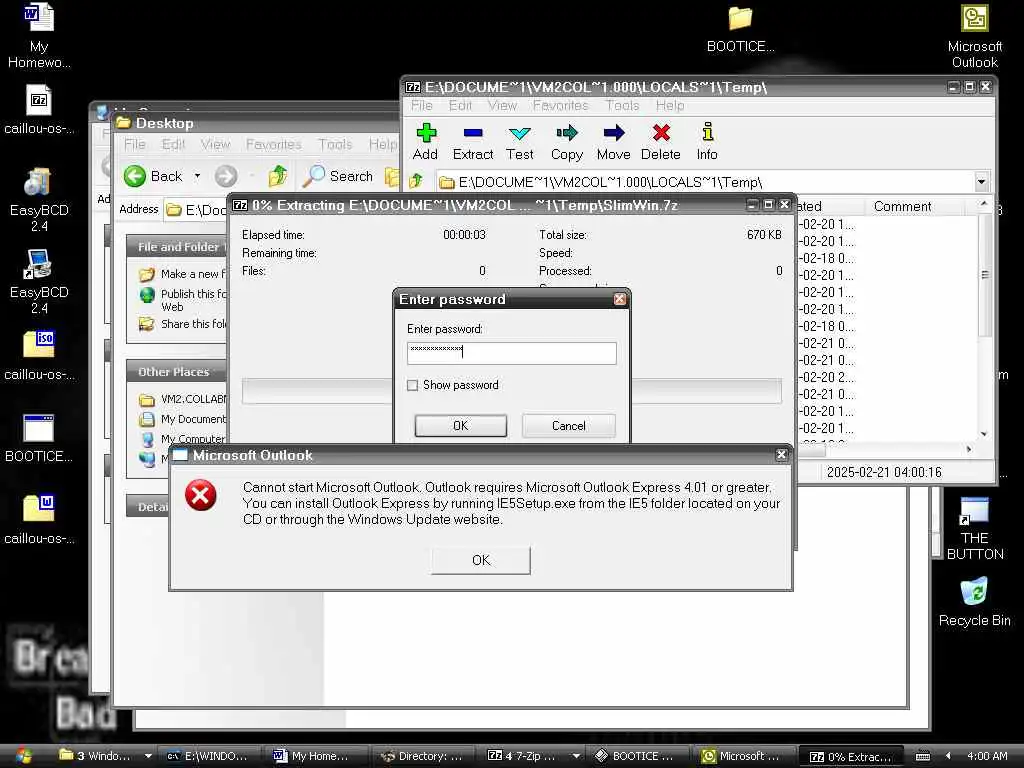The image size is (1024, 768).
Task: Open Edit menu in 7-Zip window
Action: pos(460,105)
